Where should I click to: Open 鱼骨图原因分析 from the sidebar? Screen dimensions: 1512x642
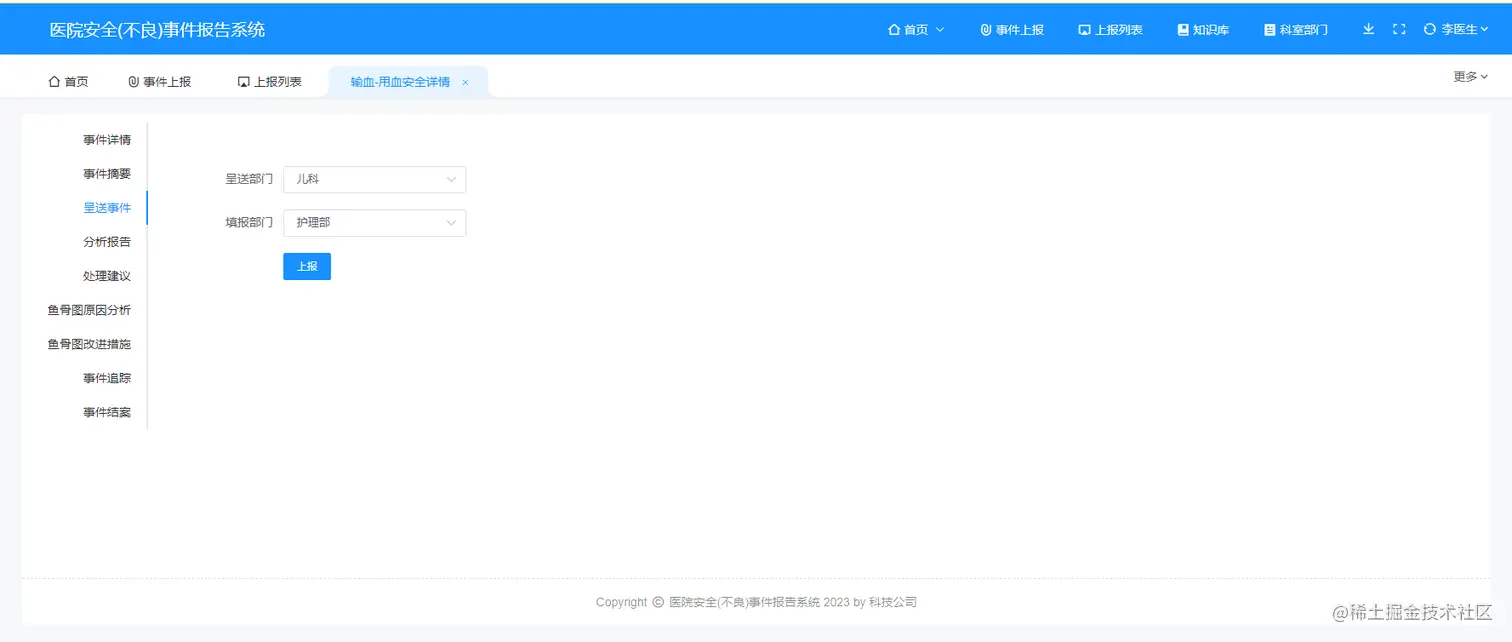point(88,309)
